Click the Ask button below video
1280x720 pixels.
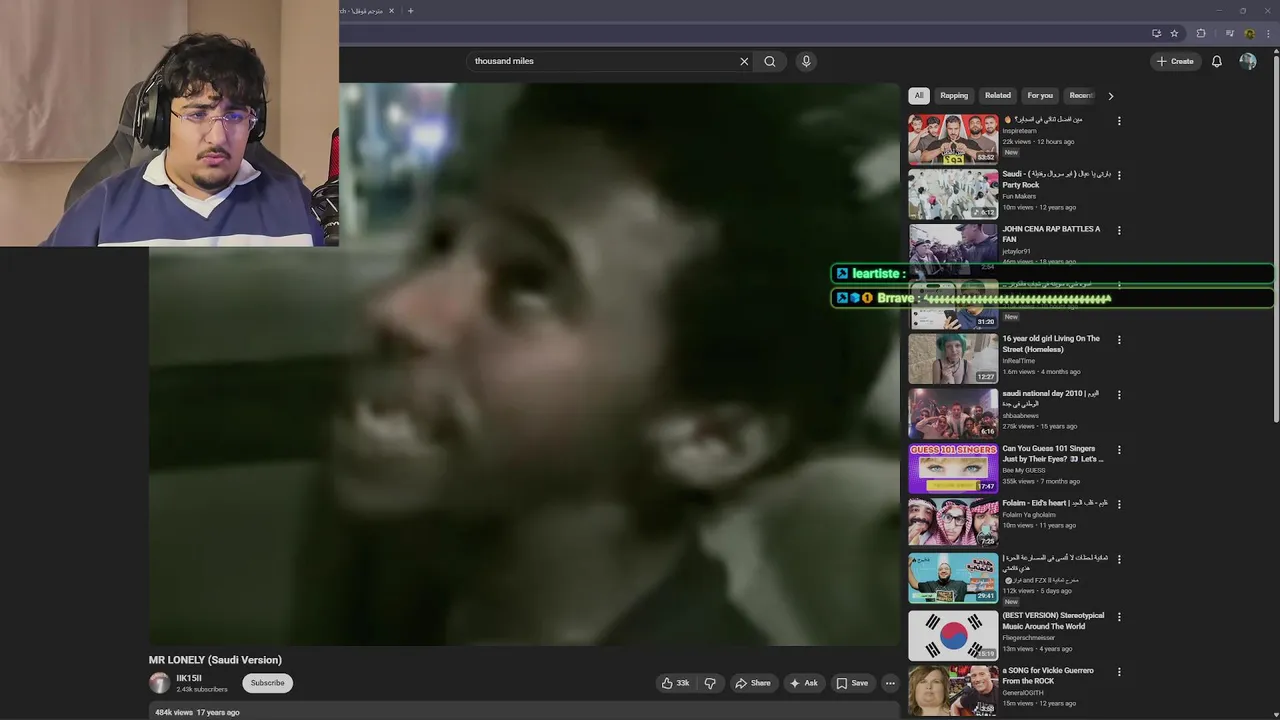[804, 683]
